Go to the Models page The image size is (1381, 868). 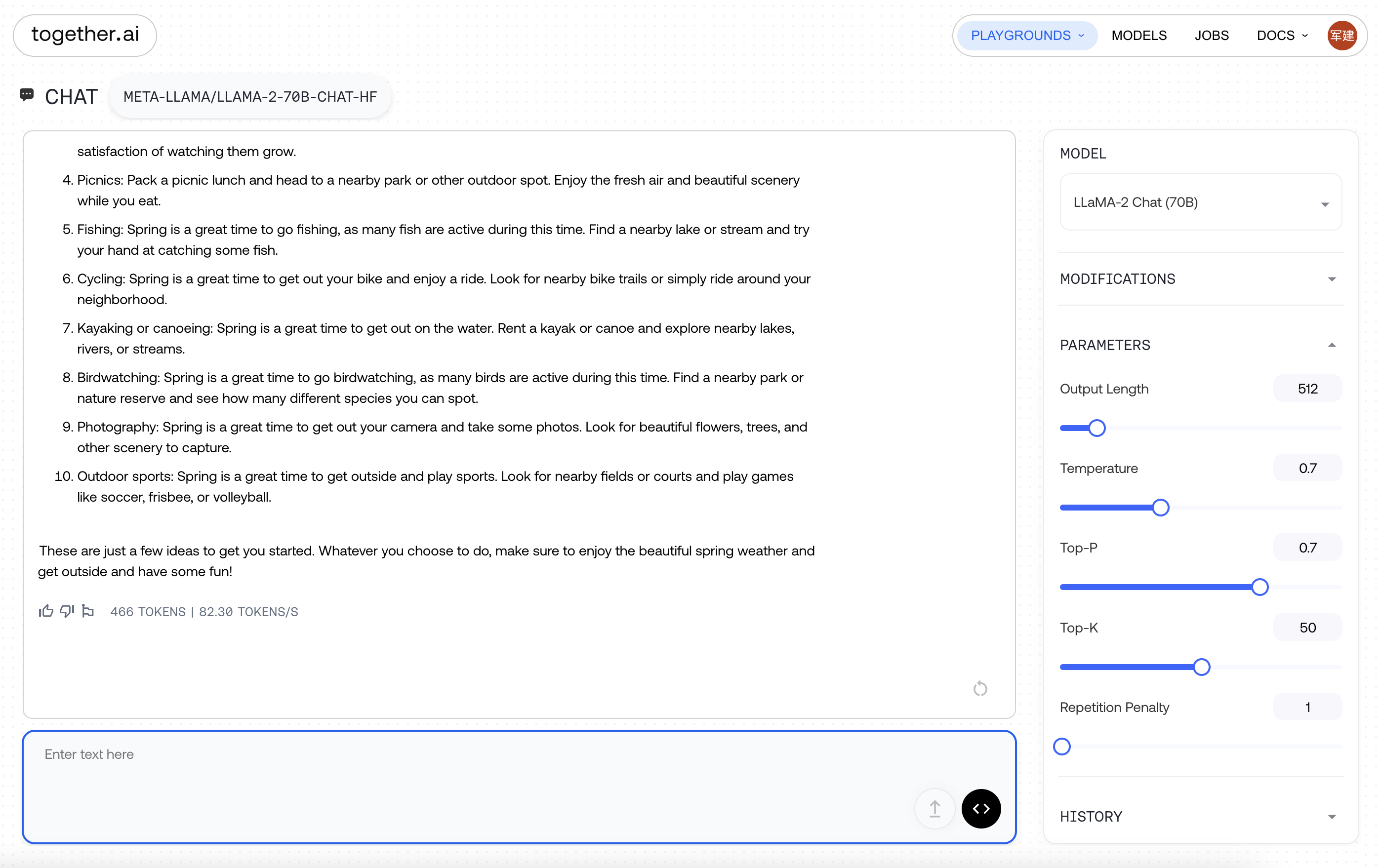pos(1139,36)
